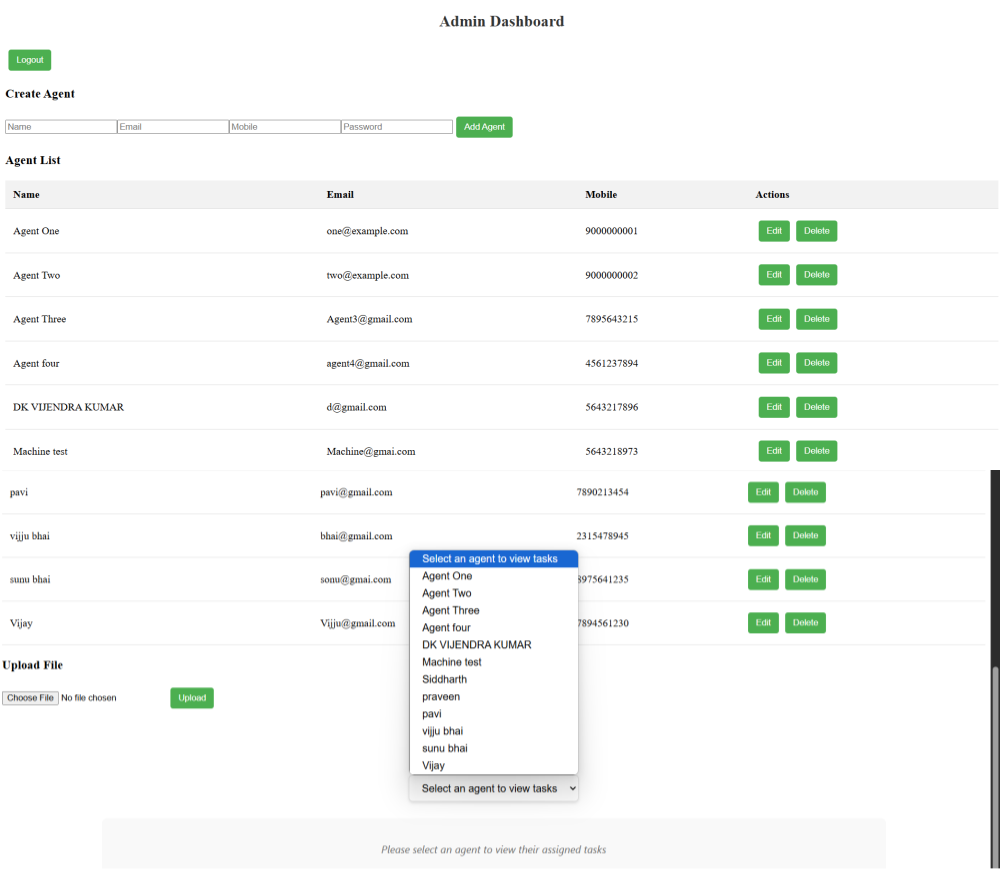Delete the Agent Three row
The height and width of the screenshot is (869, 1000).
pyautogui.click(x=816, y=319)
